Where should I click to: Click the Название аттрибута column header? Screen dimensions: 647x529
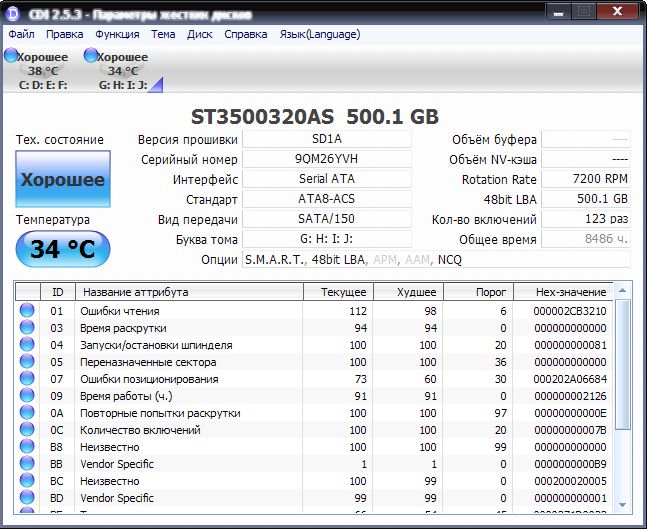click(x=189, y=292)
